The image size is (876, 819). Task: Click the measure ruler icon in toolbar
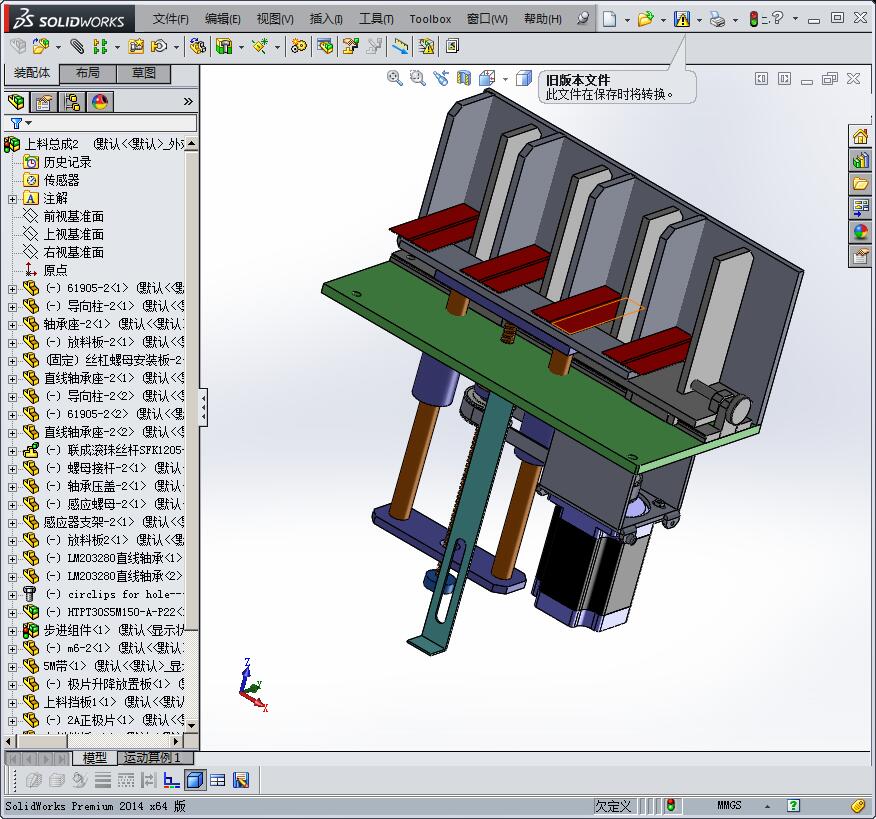[400, 46]
